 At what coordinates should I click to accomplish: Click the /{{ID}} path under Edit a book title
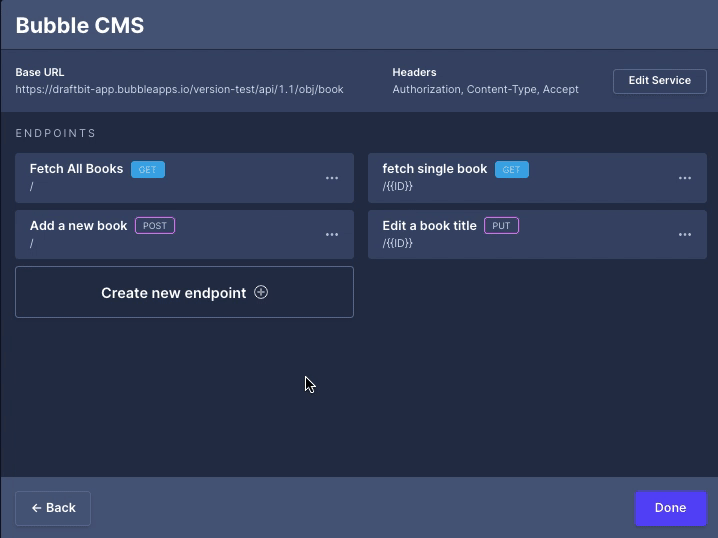(x=397, y=243)
